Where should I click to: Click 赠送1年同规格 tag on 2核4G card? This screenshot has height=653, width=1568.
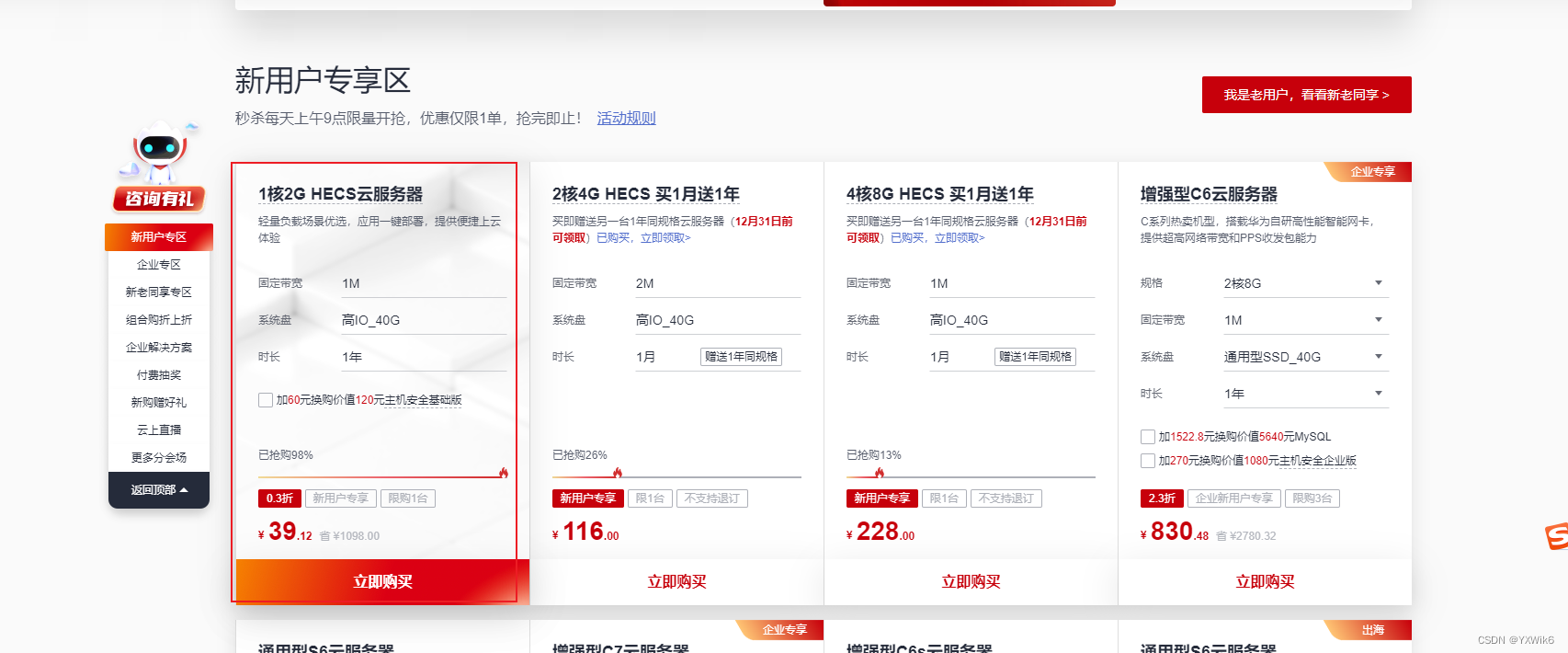[741, 357]
